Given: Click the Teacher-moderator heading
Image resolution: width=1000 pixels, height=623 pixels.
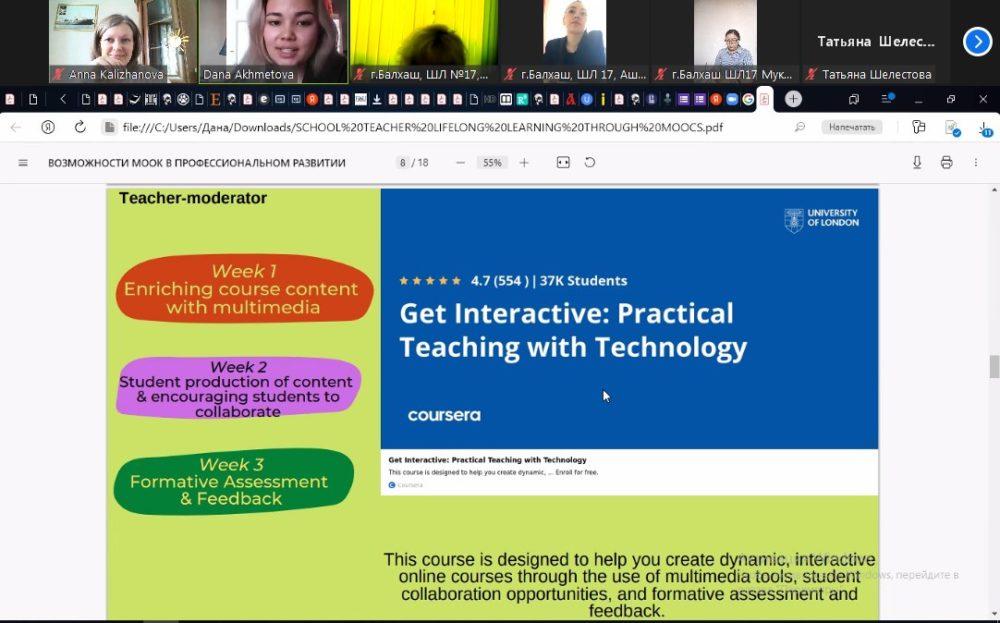Looking at the screenshot, I should click(x=193, y=198).
